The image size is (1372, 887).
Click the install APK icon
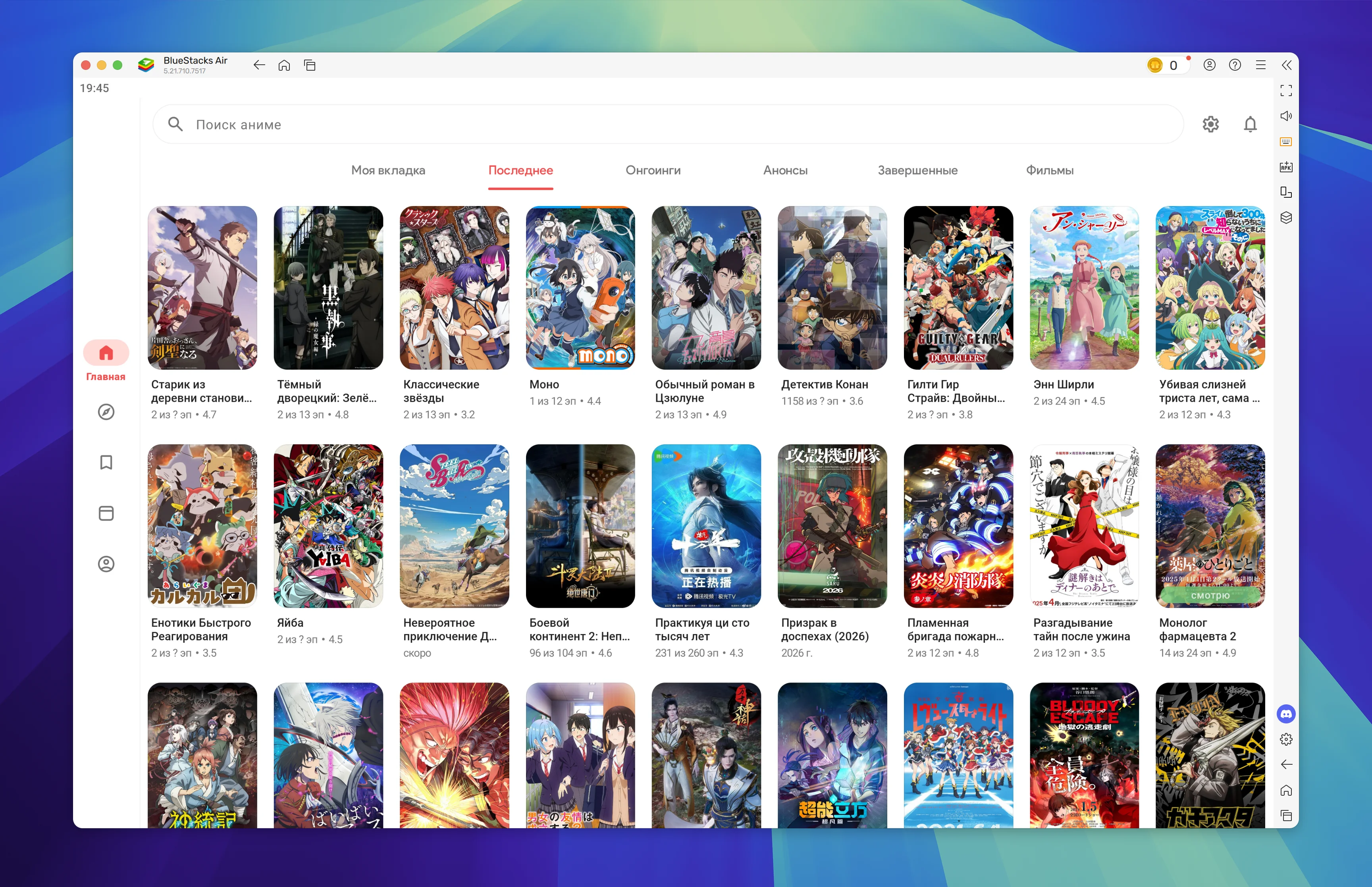pos(1285,167)
